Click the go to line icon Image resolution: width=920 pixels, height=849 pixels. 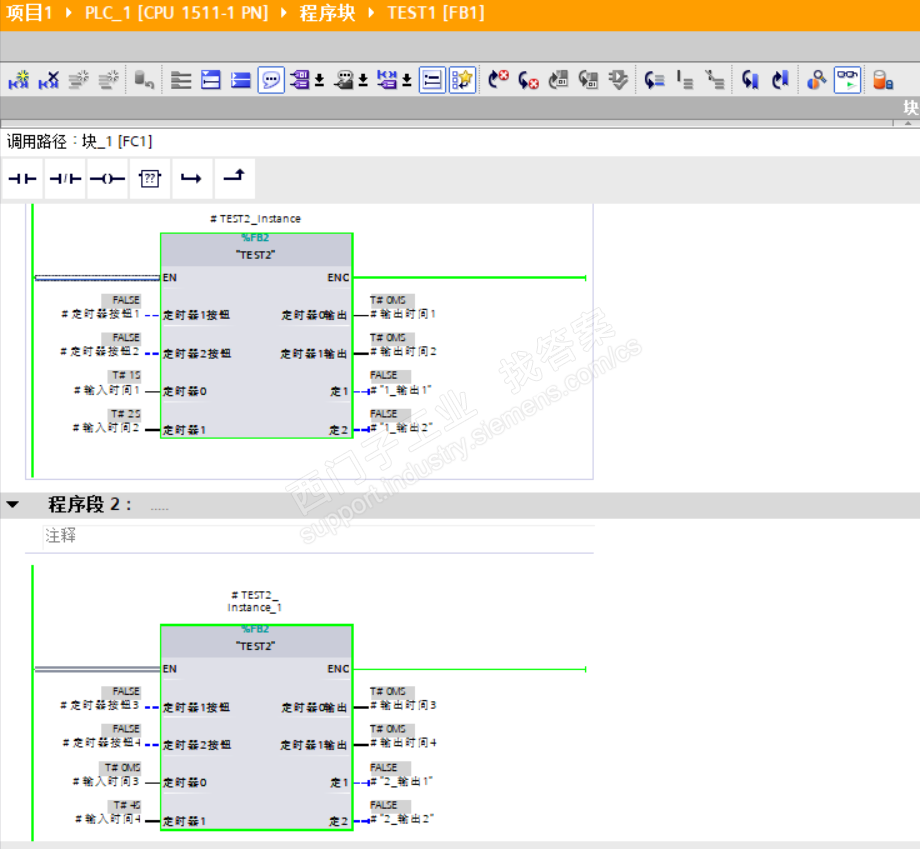tap(654, 80)
